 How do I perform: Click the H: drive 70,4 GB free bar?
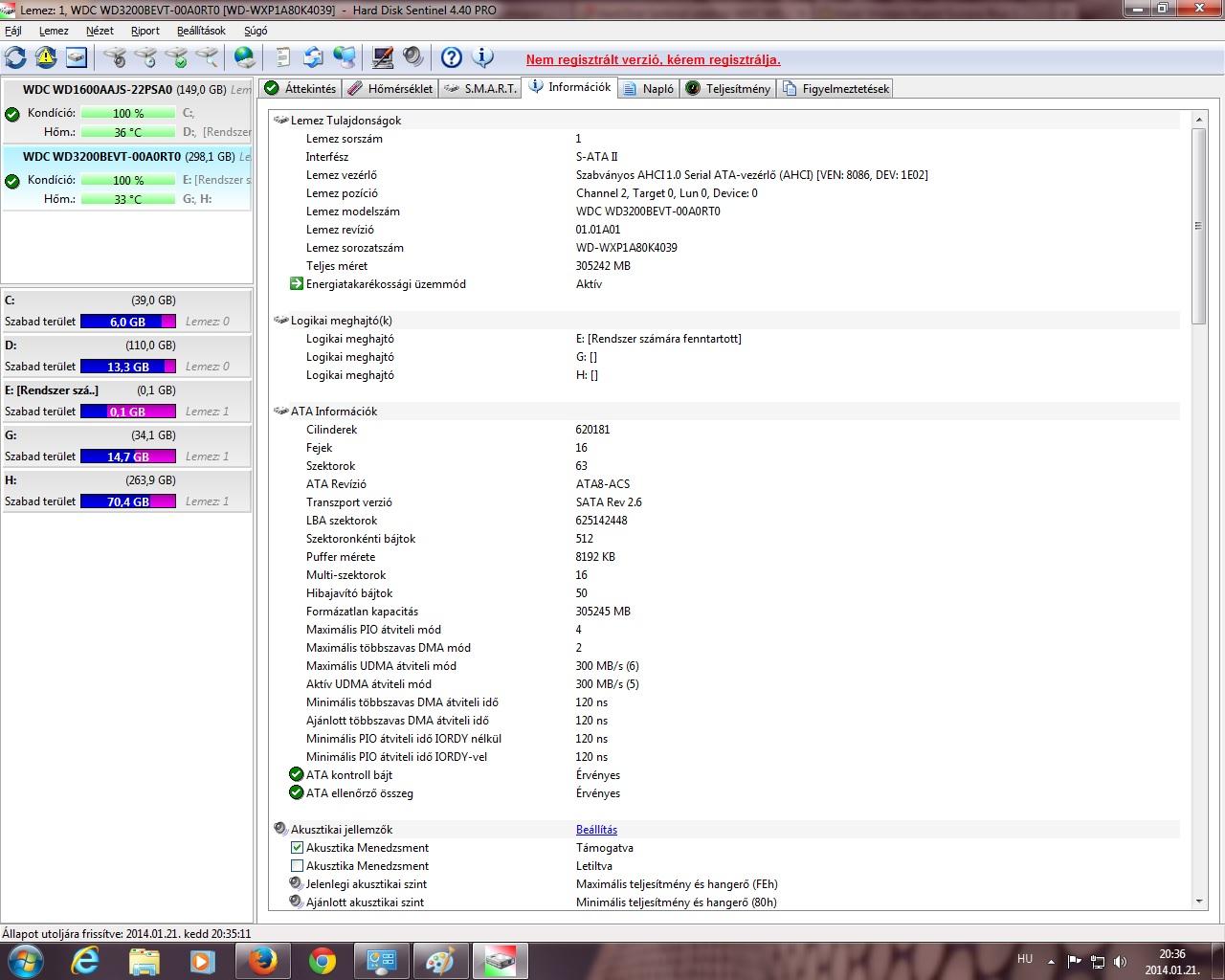[128, 501]
